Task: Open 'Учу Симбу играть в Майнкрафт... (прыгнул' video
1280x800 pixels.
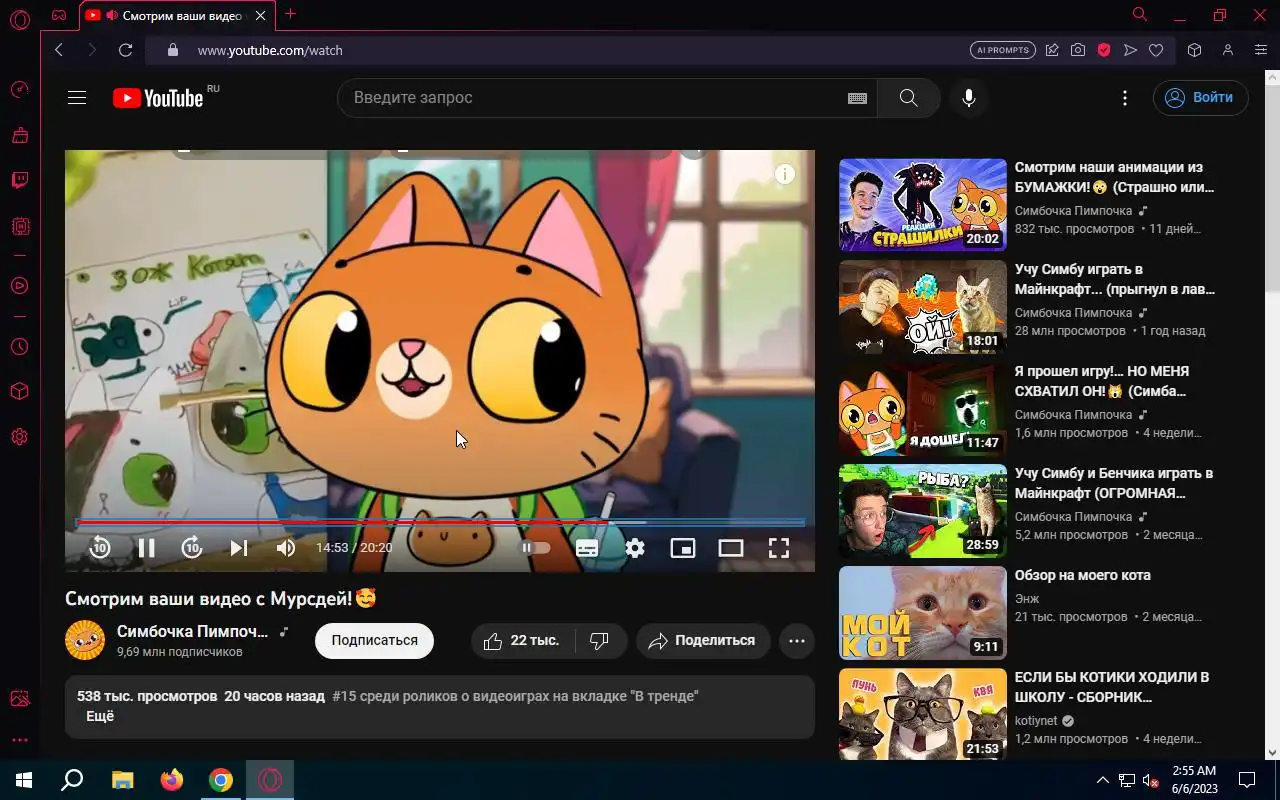Action: pos(1114,279)
